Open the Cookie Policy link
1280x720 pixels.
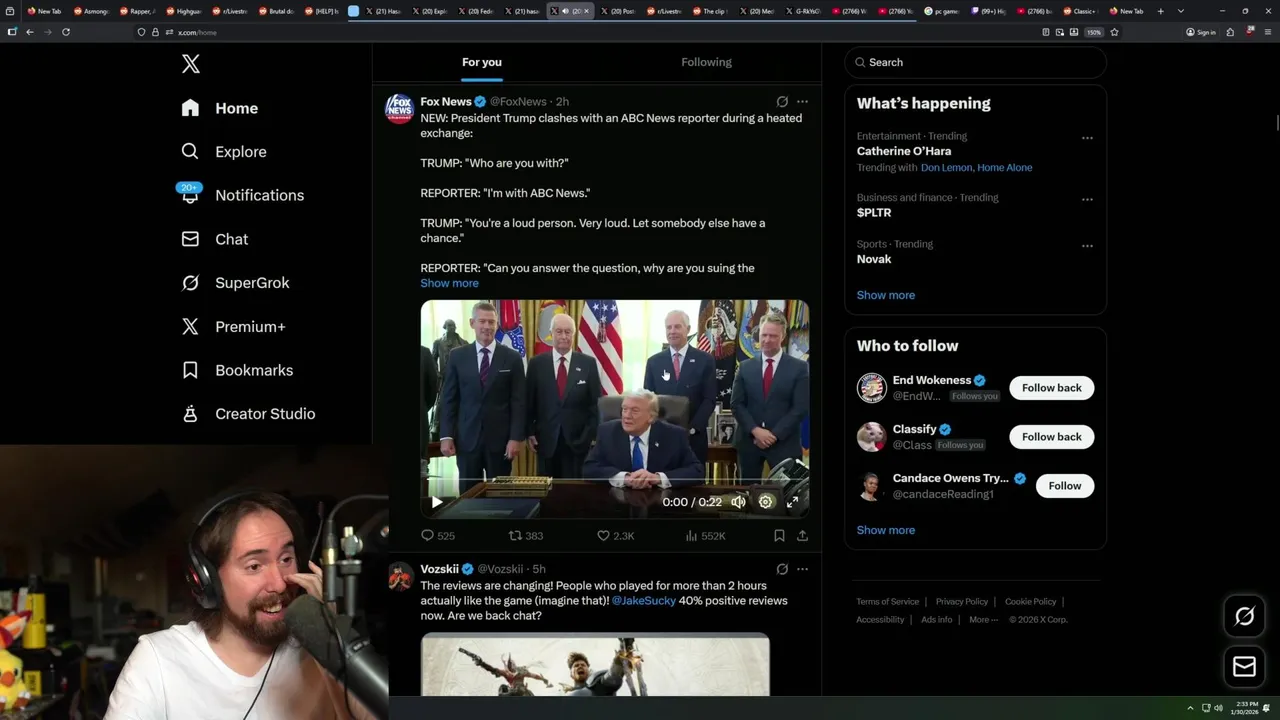[1030, 602]
